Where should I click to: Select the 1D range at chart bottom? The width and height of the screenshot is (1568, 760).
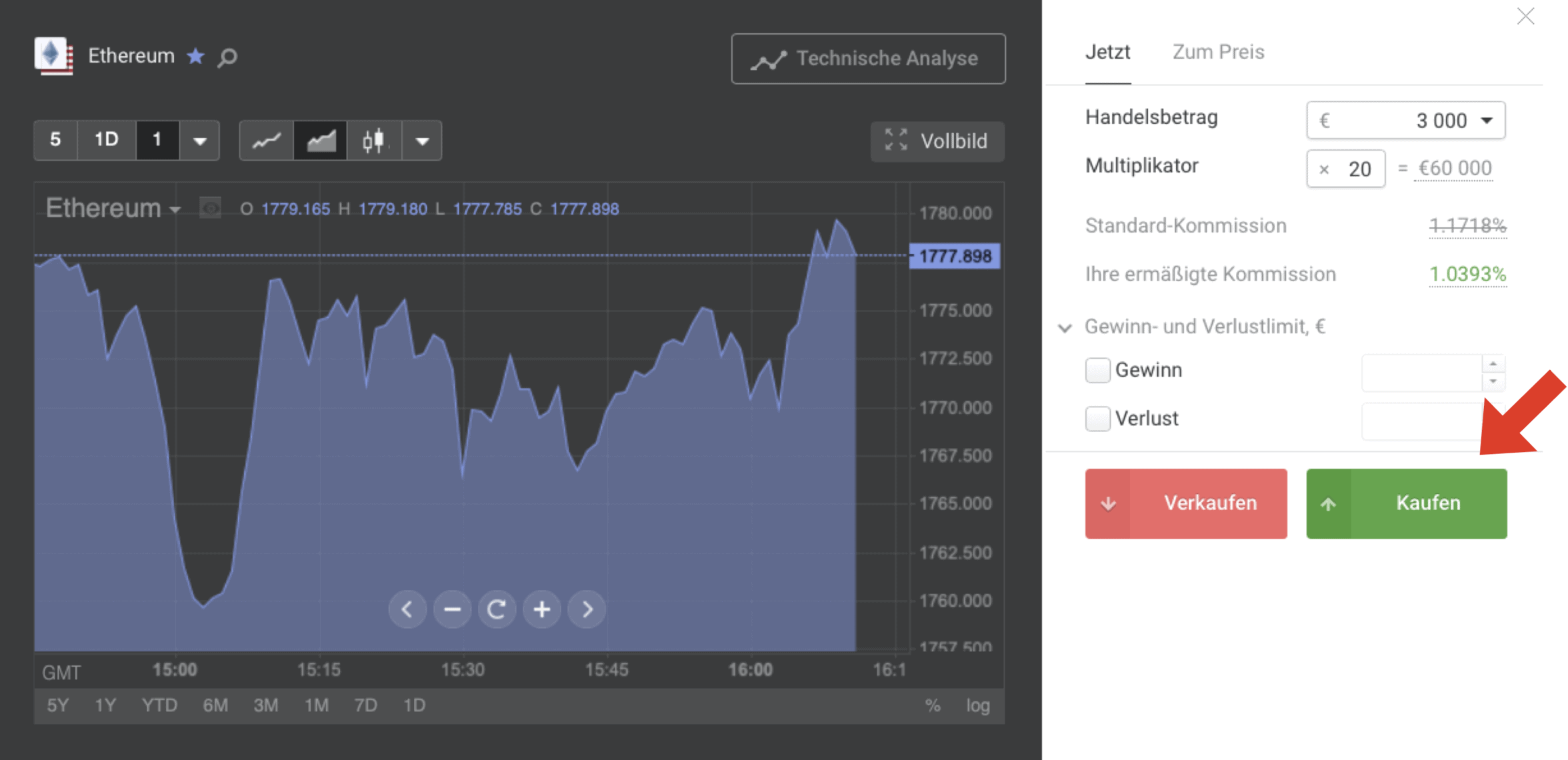[x=414, y=705]
